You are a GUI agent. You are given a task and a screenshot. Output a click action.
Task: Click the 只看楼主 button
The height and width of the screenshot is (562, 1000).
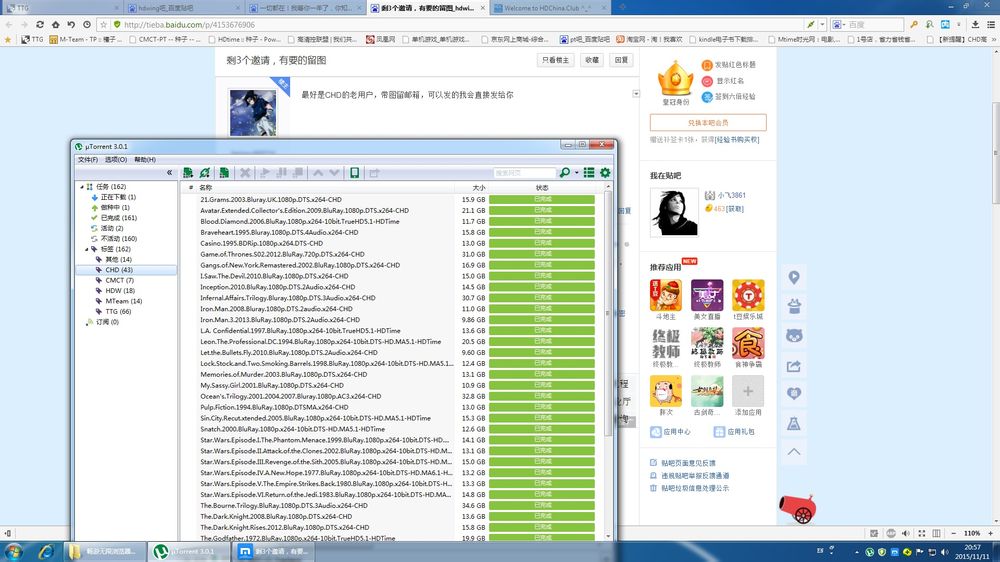coord(555,60)
